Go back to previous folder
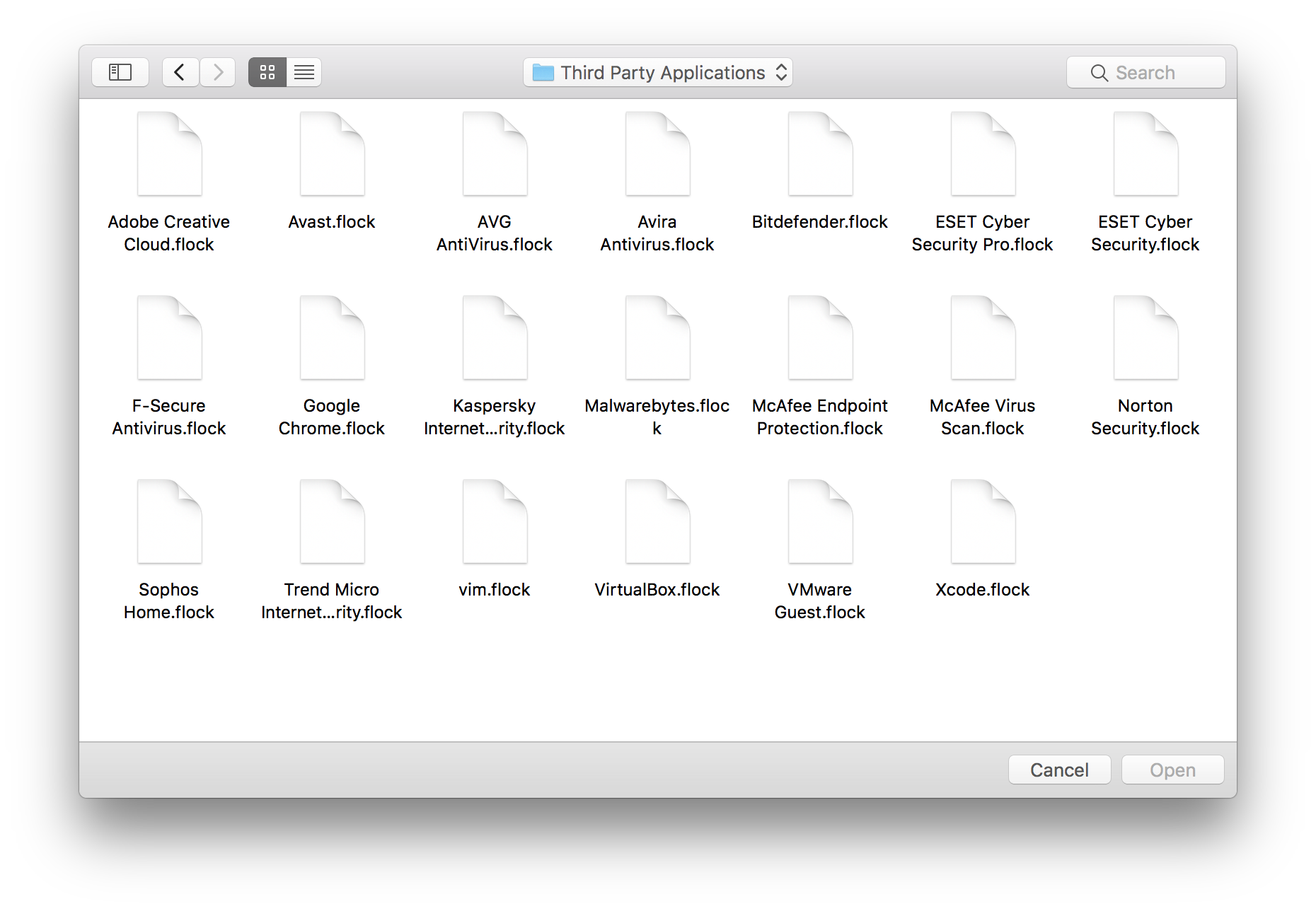Viewport: 1316px width, 911px height. [x=180, y=72]
